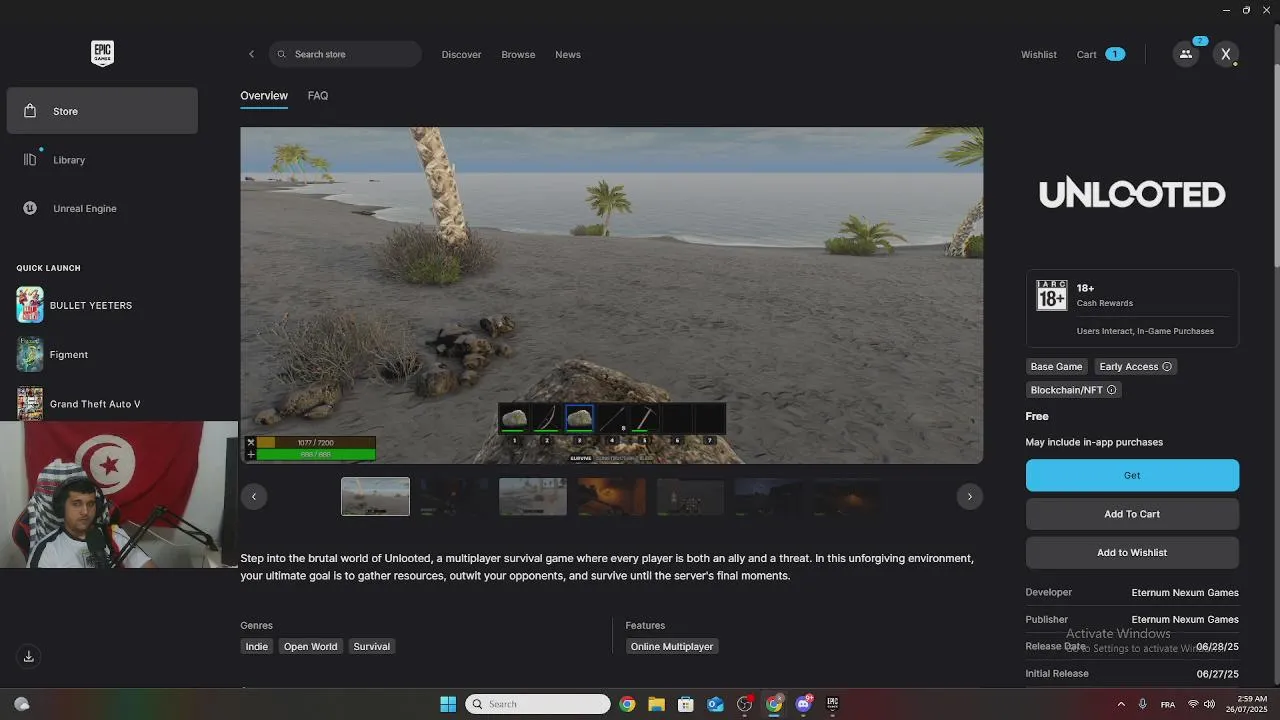
Task: Open the friends icon
Action: click(1186, 54)
